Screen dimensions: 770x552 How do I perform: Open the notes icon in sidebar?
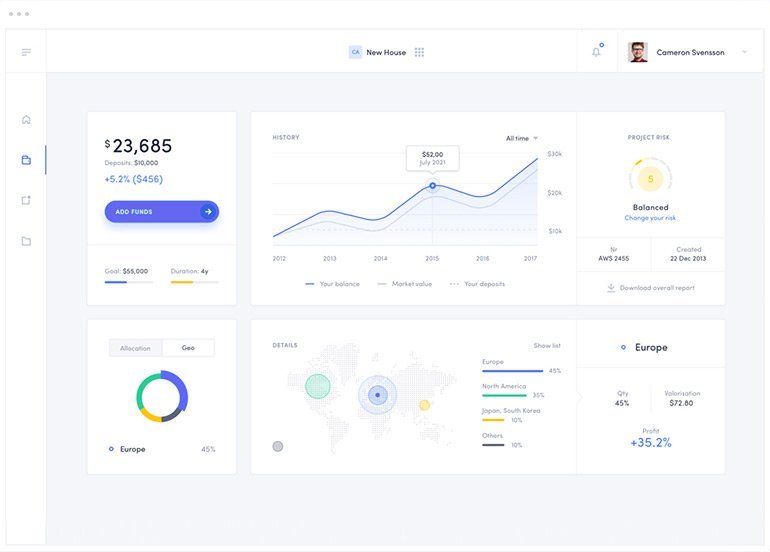(x=26, y=200)
